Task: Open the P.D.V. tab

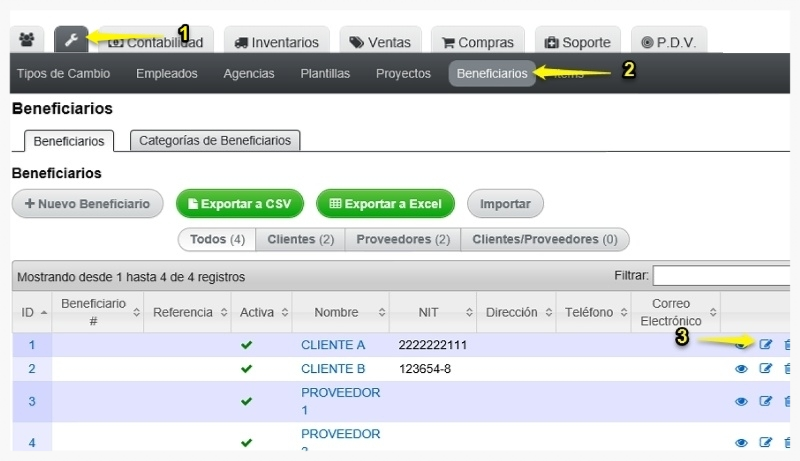Action: [x=669, y=42]
